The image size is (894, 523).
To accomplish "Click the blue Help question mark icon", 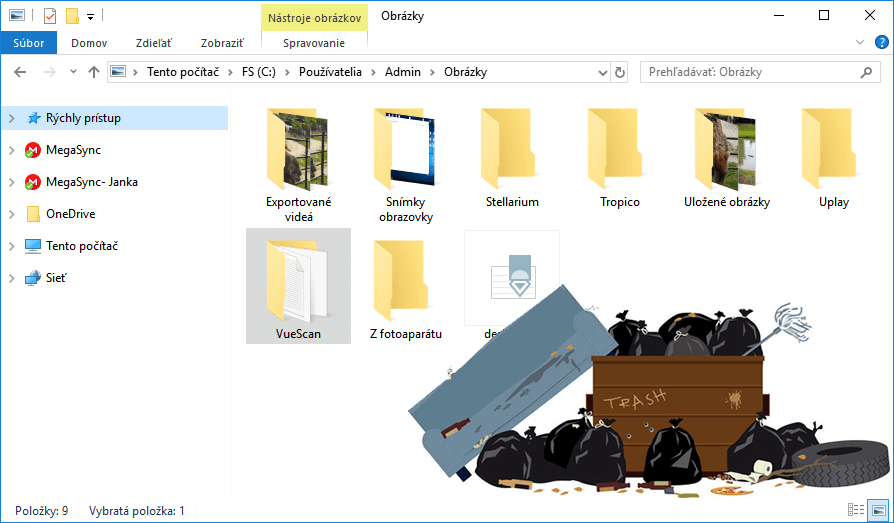I will (882, 43).
